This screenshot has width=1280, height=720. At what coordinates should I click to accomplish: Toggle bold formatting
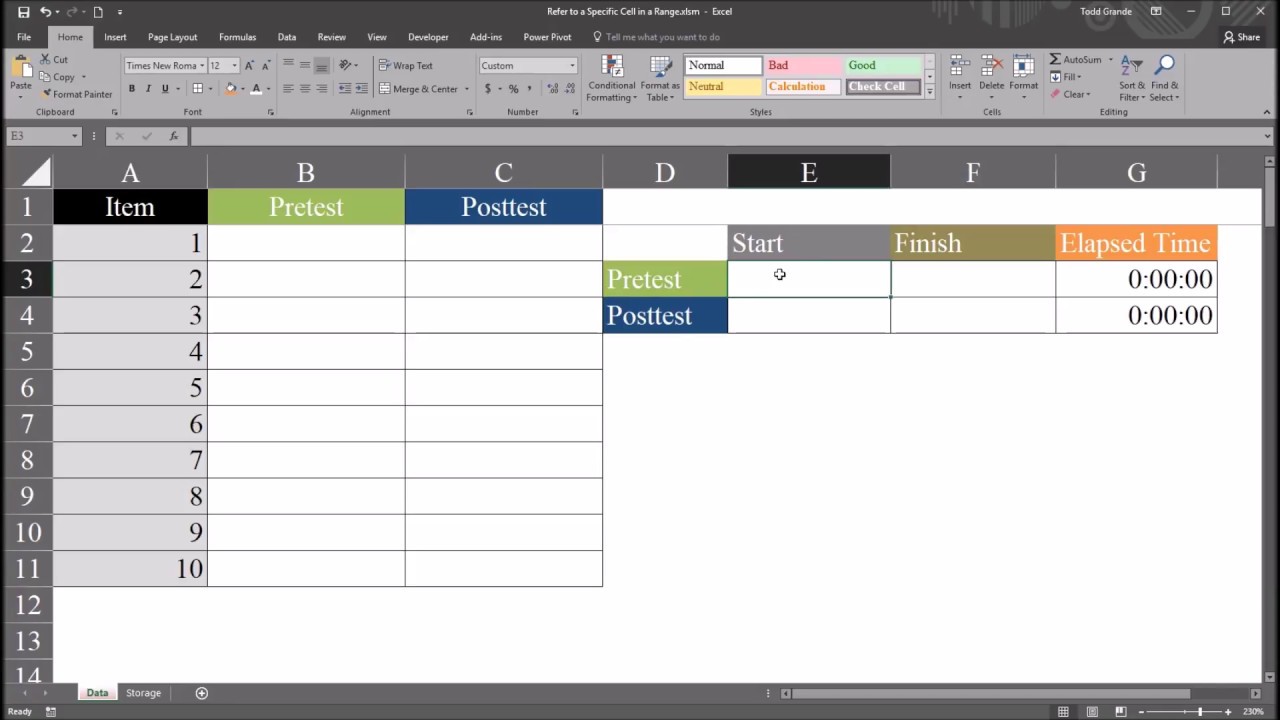click(x=131, y=89)
